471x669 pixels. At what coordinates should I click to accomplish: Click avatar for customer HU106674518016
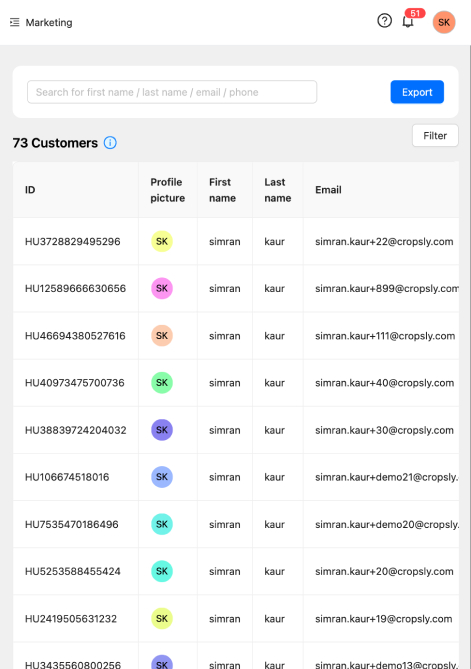[162, 477]
